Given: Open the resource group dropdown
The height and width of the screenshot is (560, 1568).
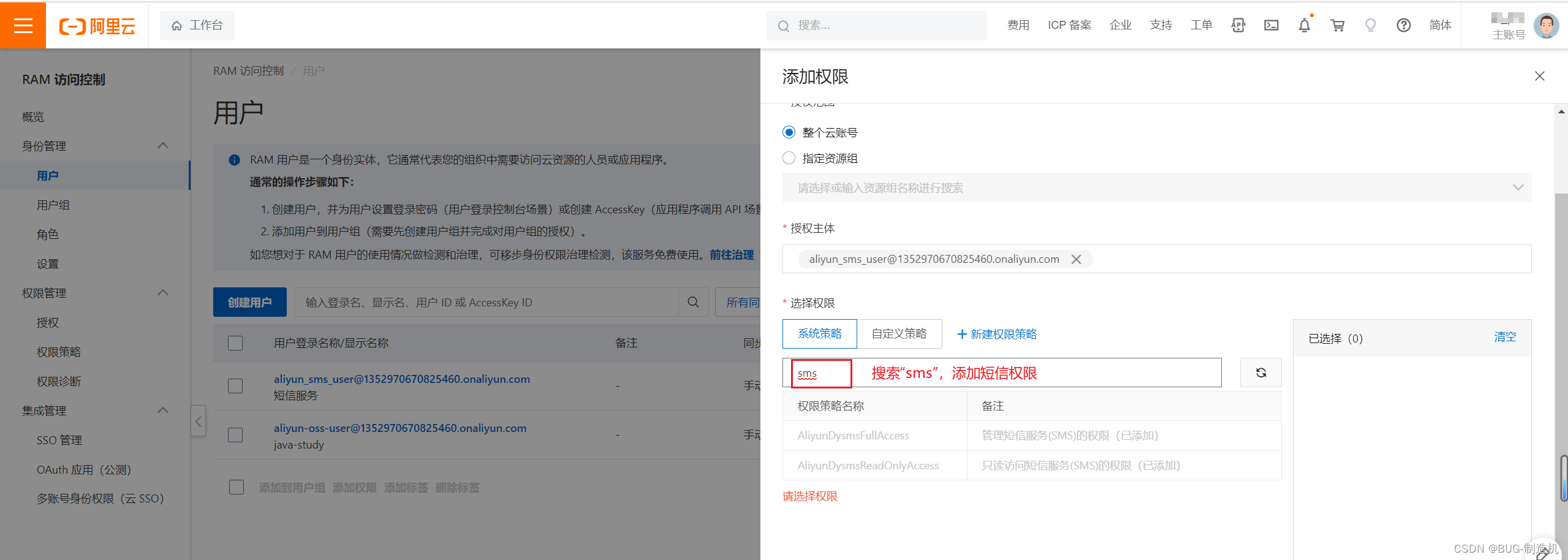Looking at the screenshot, I should pos(1157,187).
